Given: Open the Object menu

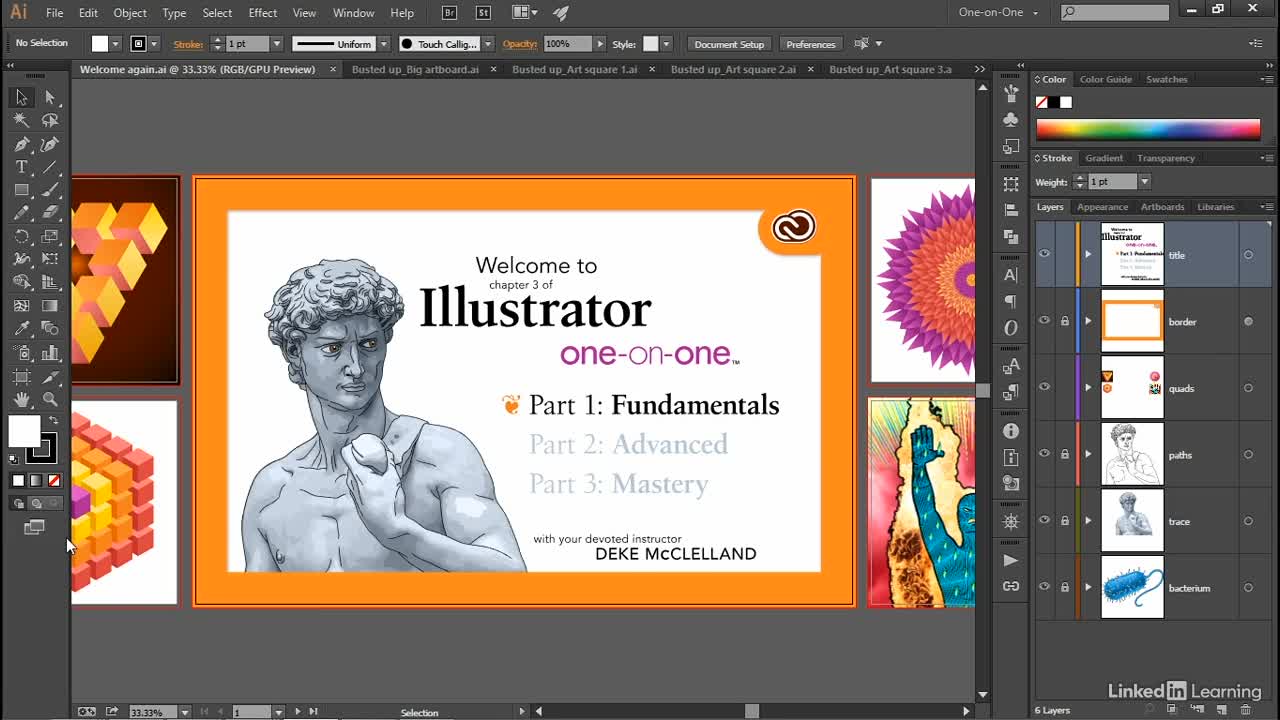Looking at the screenshot, I should tap(130, 13).
